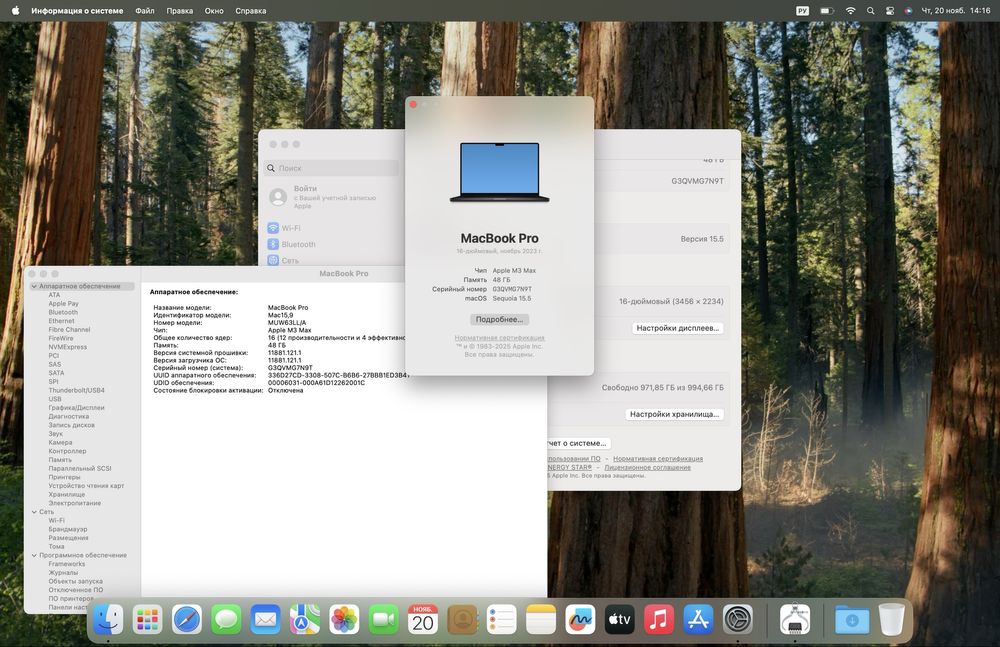The image size is (1000, 647).
Task: Select Графика/Дисплеи in hardware list
Action: (77, 407)
